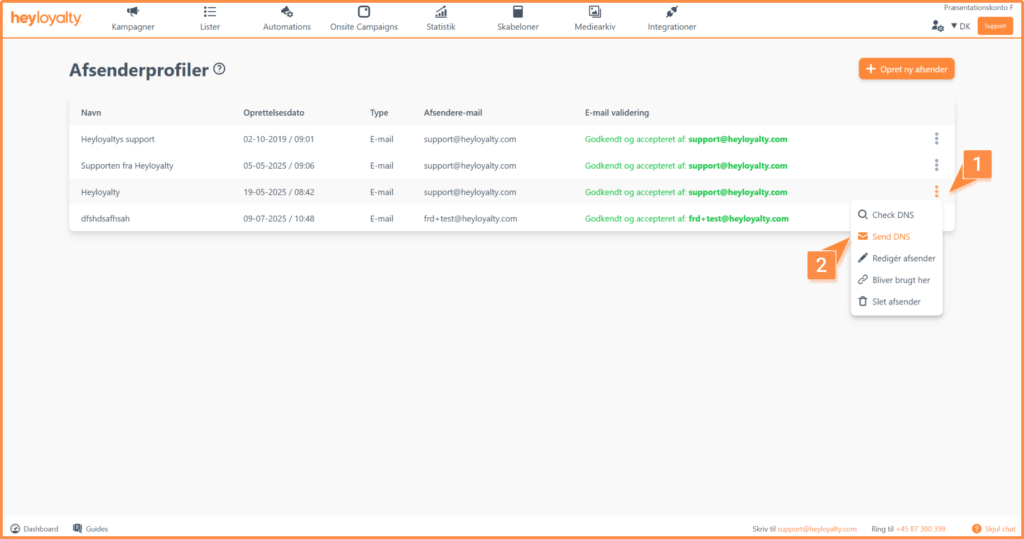Image resolution: width=1024 pixels, height=539 pixels.
Task: Click the help icon beside Afsenderprofiler
Action: [x=219, y=69]
